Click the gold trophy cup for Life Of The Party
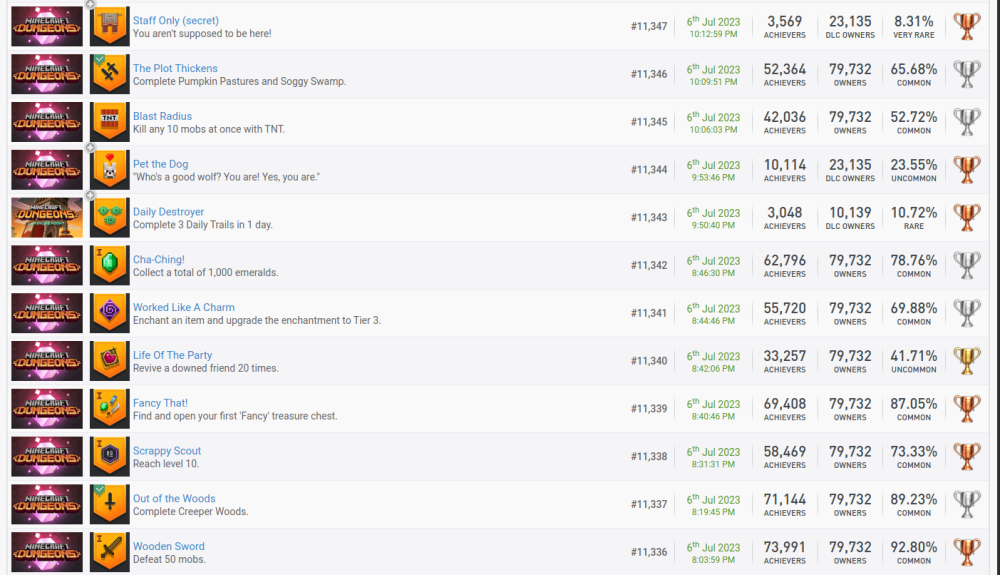The image size is (1000, 575). click(967, 361)
